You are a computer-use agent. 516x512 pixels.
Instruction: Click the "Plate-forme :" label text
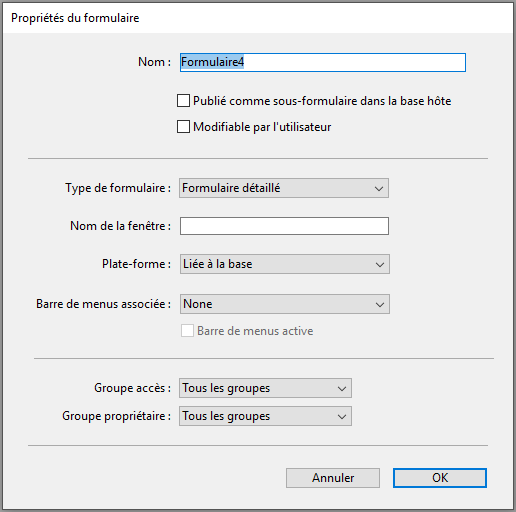[x=136, y=264]
